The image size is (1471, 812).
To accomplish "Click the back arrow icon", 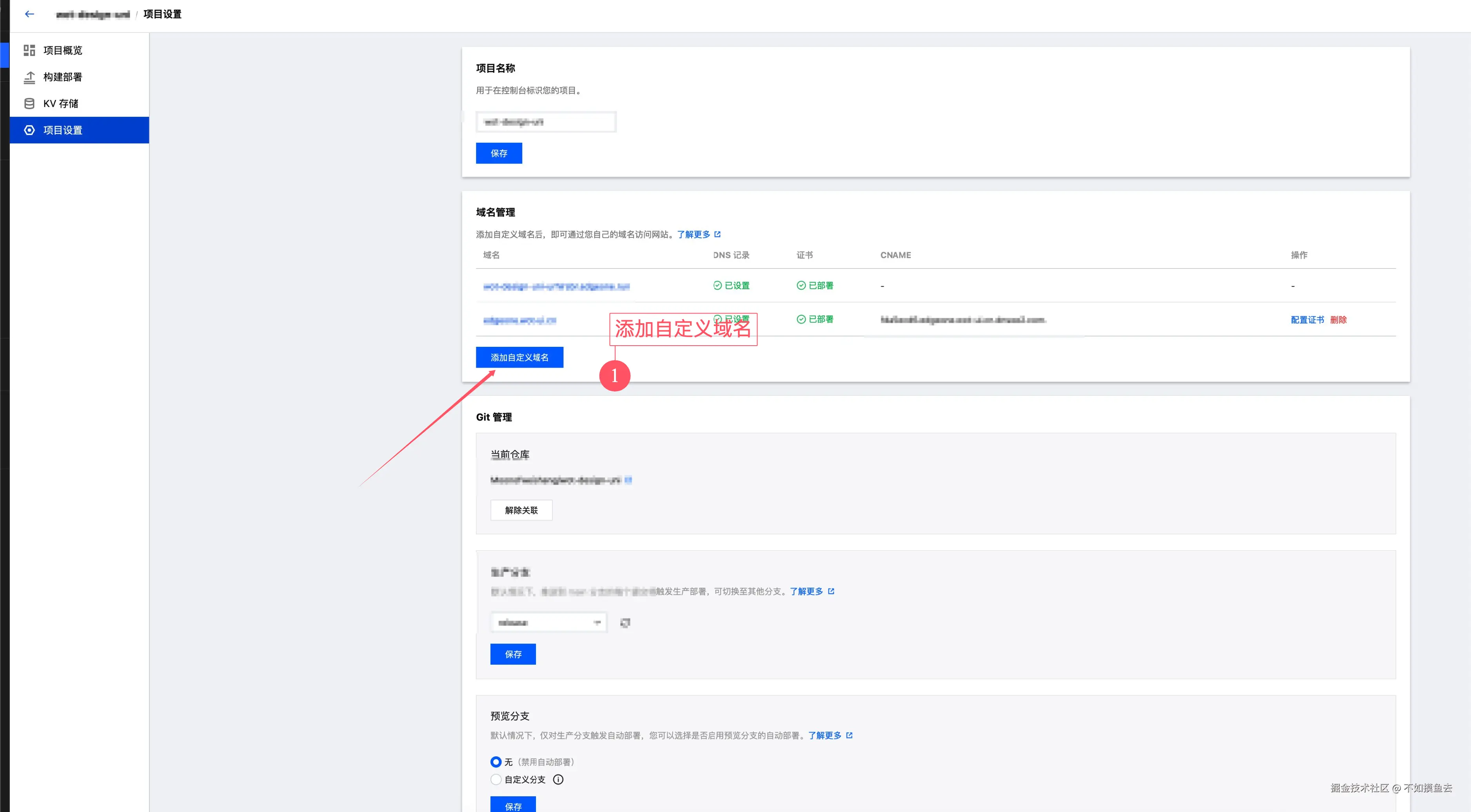I will click(30, 14).
